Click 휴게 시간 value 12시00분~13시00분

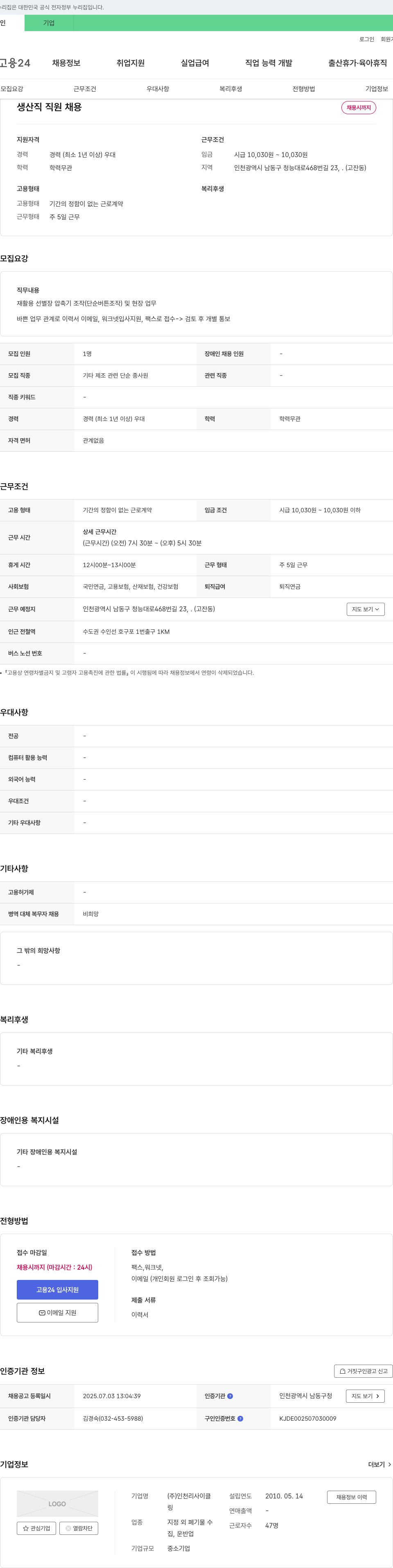pos(109,565)
